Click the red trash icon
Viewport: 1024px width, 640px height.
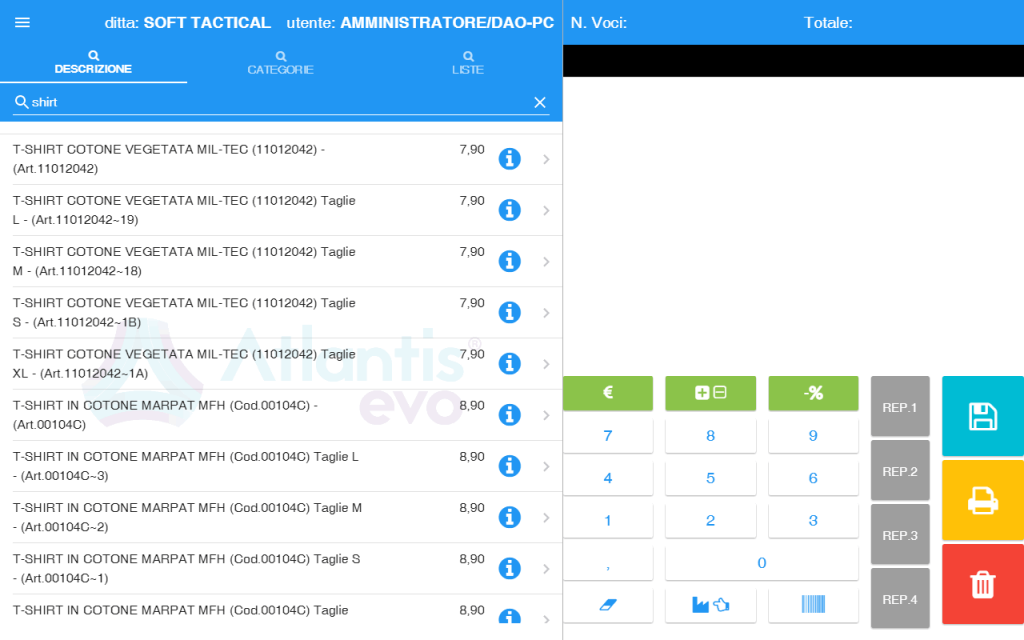[x=981, y=584]
